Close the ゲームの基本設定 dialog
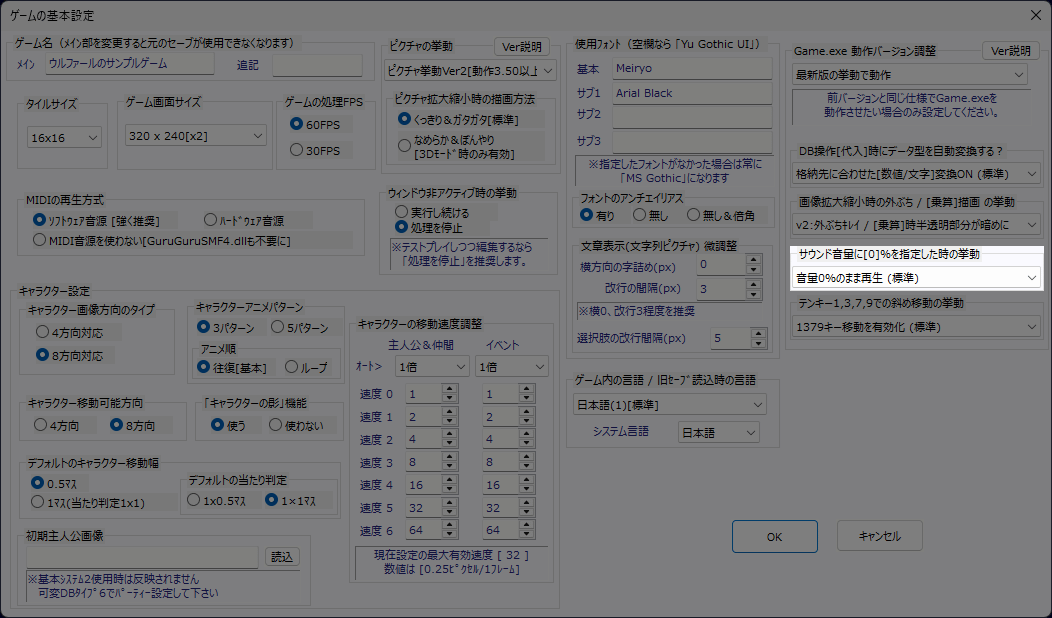The image size is (1052, 618). 1035,15
